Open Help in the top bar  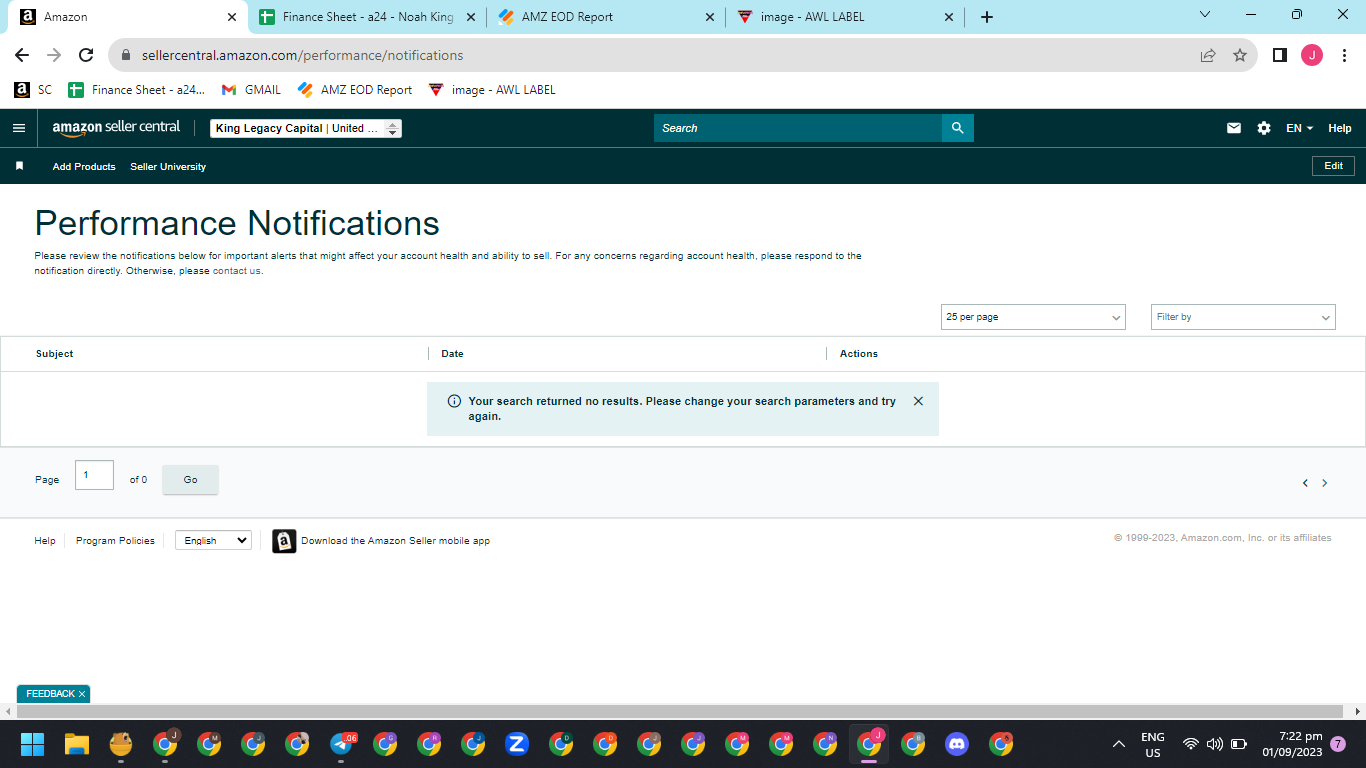click(1340, 128)
